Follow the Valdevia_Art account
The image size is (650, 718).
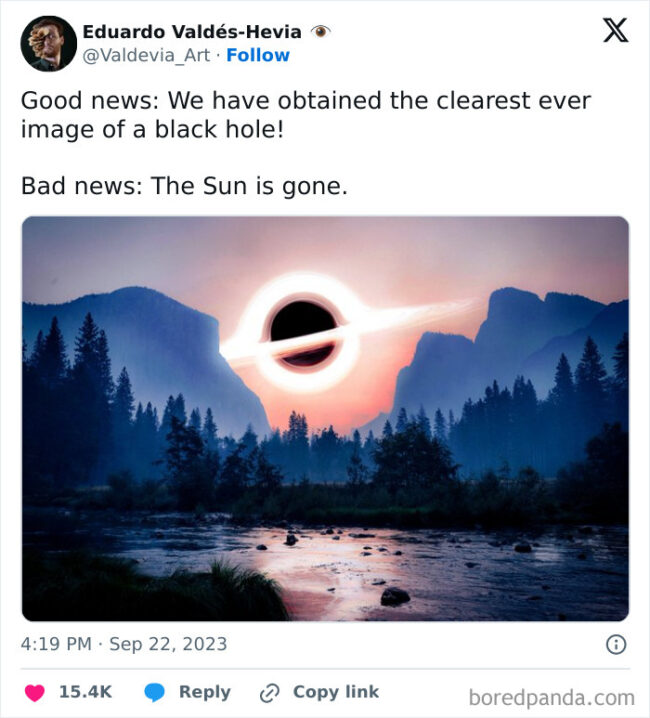tap(259, 55)
